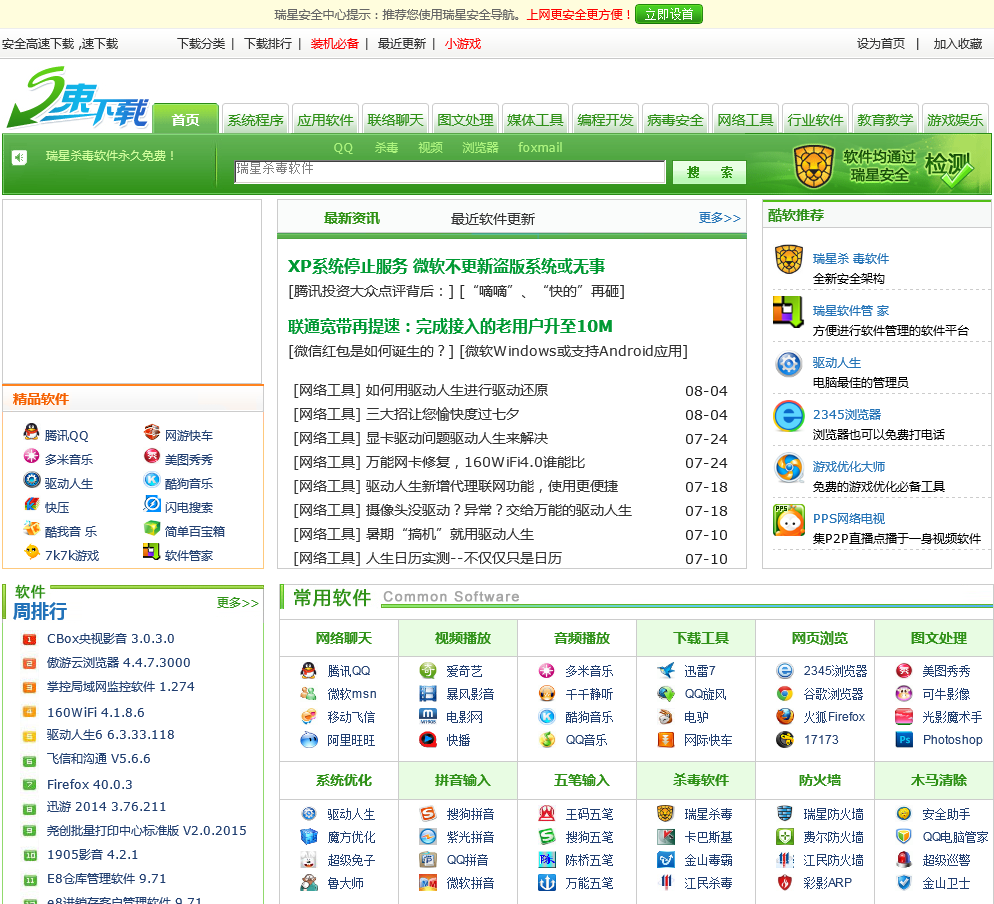
Task: Click the 爱奇艺 icon in 视频播放
Action: pos(428,671)
